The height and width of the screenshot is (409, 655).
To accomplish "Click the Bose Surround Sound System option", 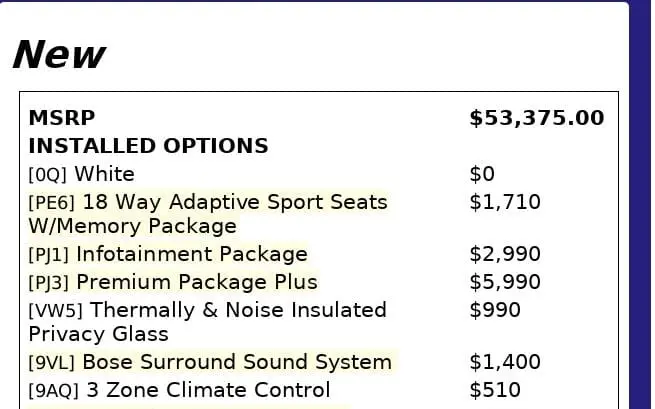I will click(237, 362).
